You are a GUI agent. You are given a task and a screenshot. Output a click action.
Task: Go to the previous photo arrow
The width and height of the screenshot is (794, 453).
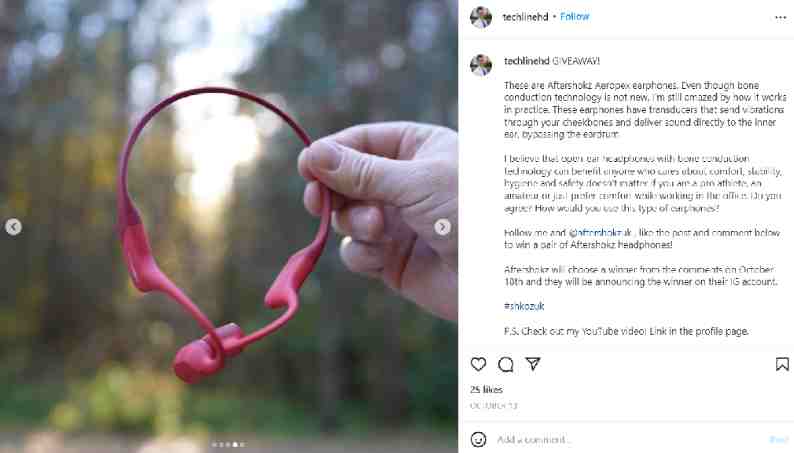click(14, 227)
